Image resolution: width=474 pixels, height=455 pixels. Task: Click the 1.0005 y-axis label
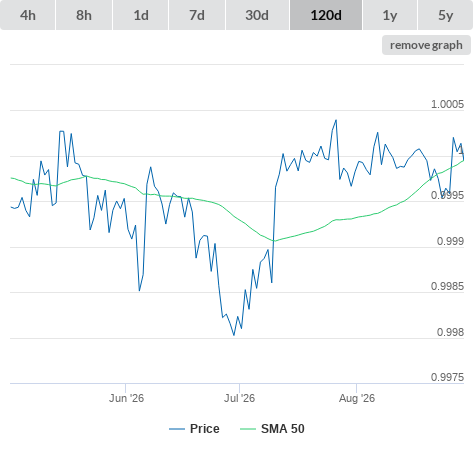(x=447, y=104)
